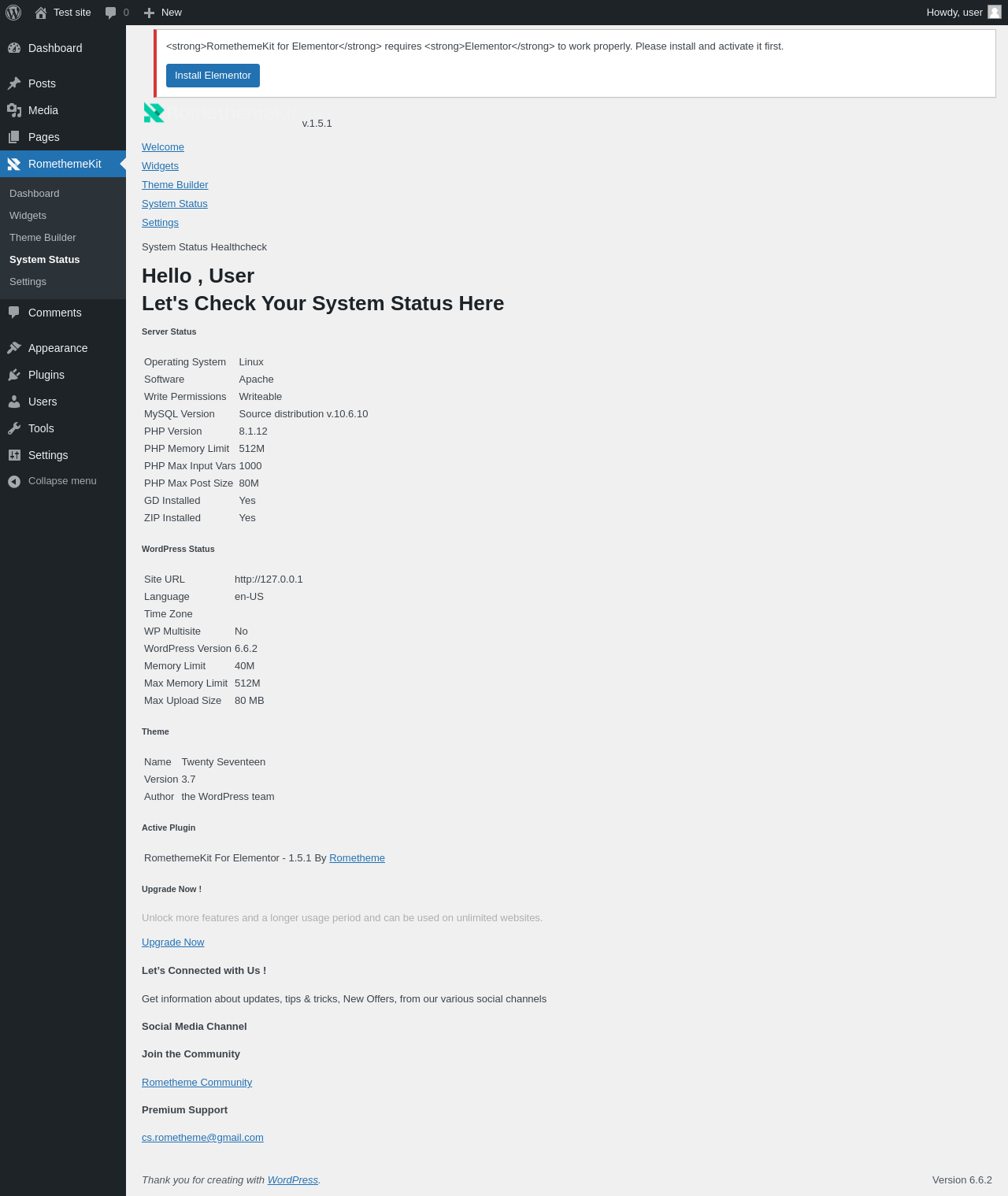Click the user avatar beside Howdy

[995, 12]
